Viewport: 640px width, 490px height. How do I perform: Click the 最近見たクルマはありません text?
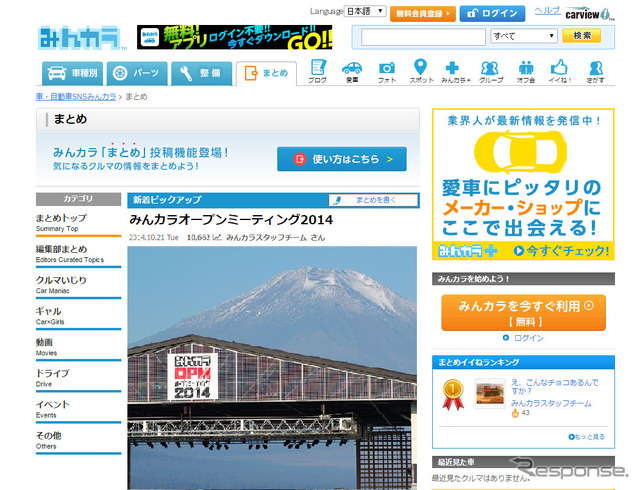(481, 478)
